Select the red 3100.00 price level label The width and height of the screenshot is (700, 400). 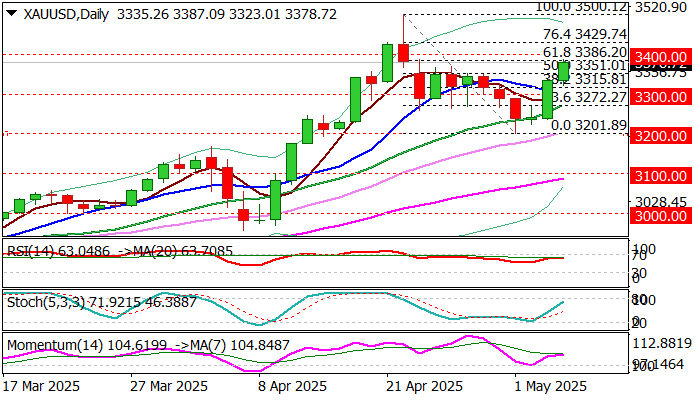click(x=661, y=176)
